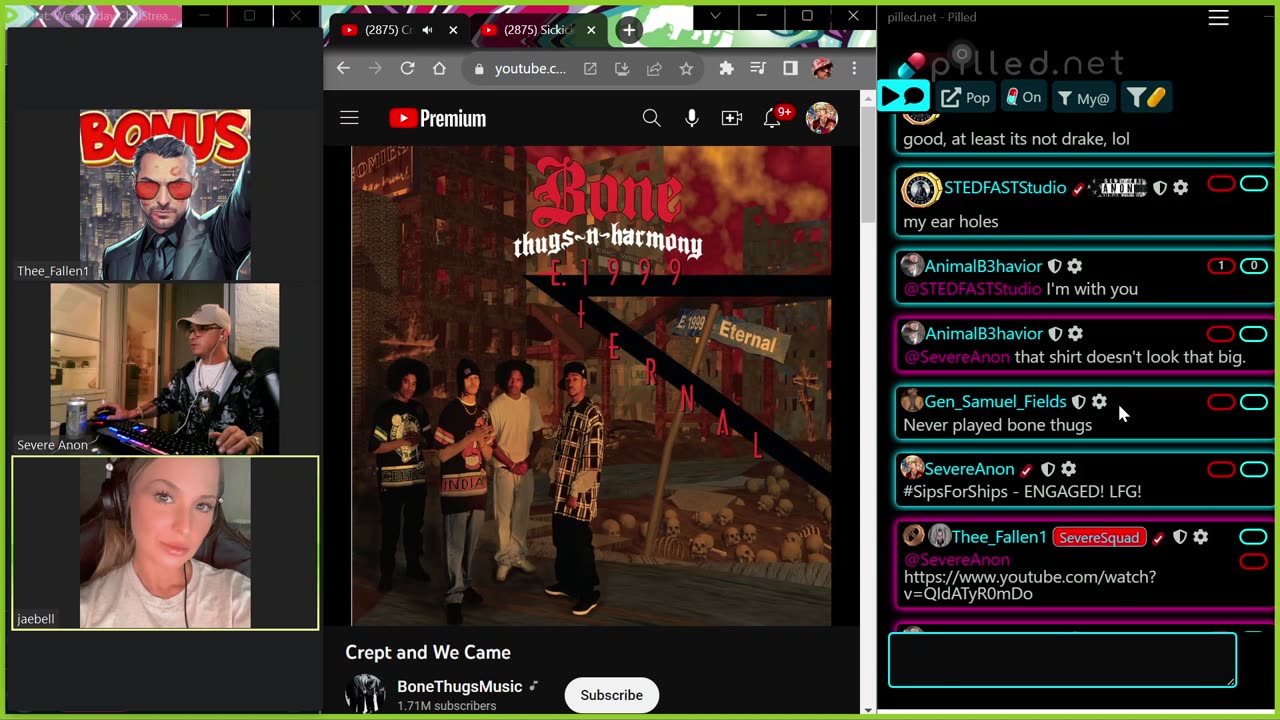
Task: Open the YouTube guide hamburger menu
Action: pyautogui.click(x=349, y=118)
